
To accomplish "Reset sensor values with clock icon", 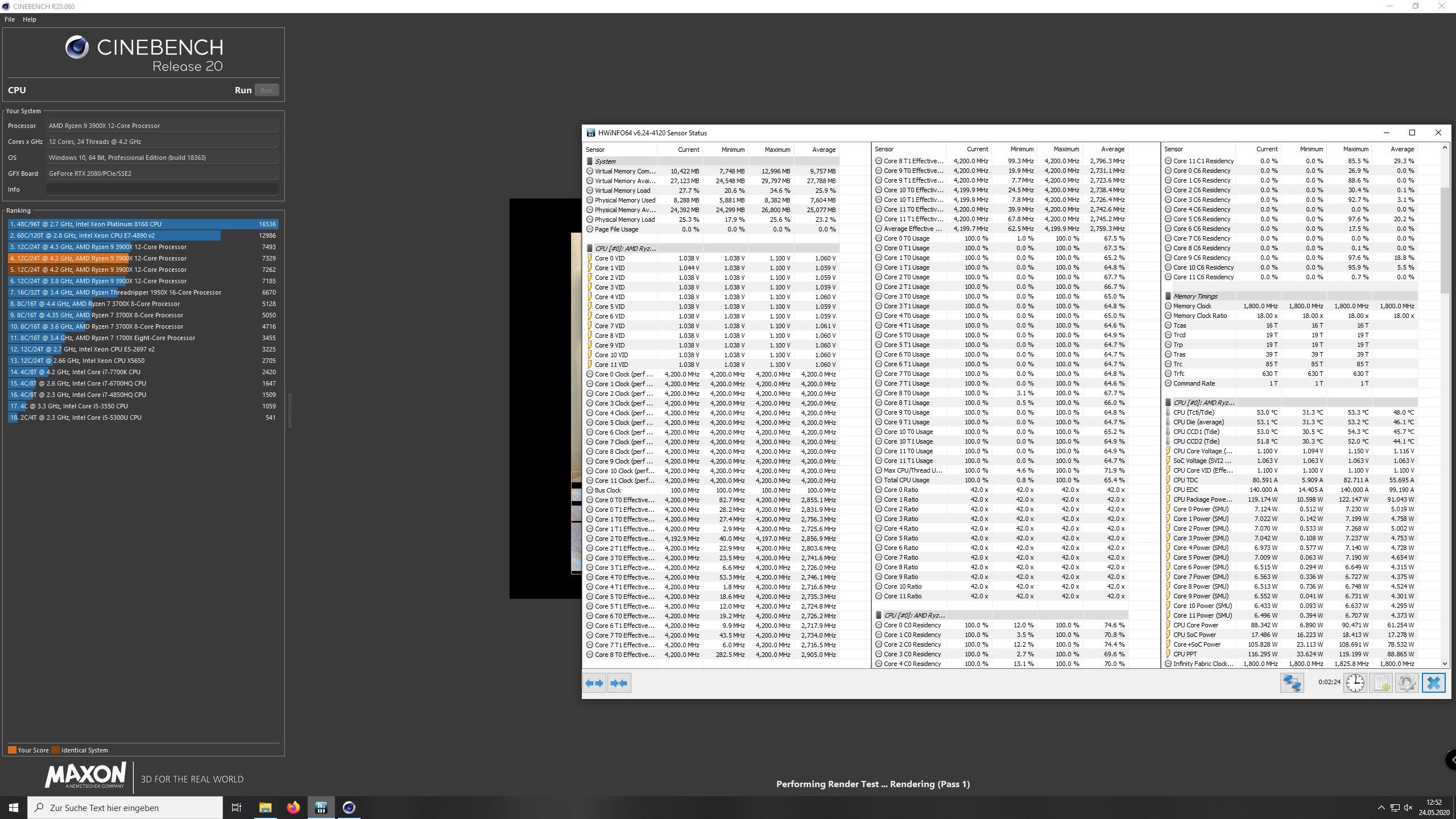I will [x=1355, y=682].
